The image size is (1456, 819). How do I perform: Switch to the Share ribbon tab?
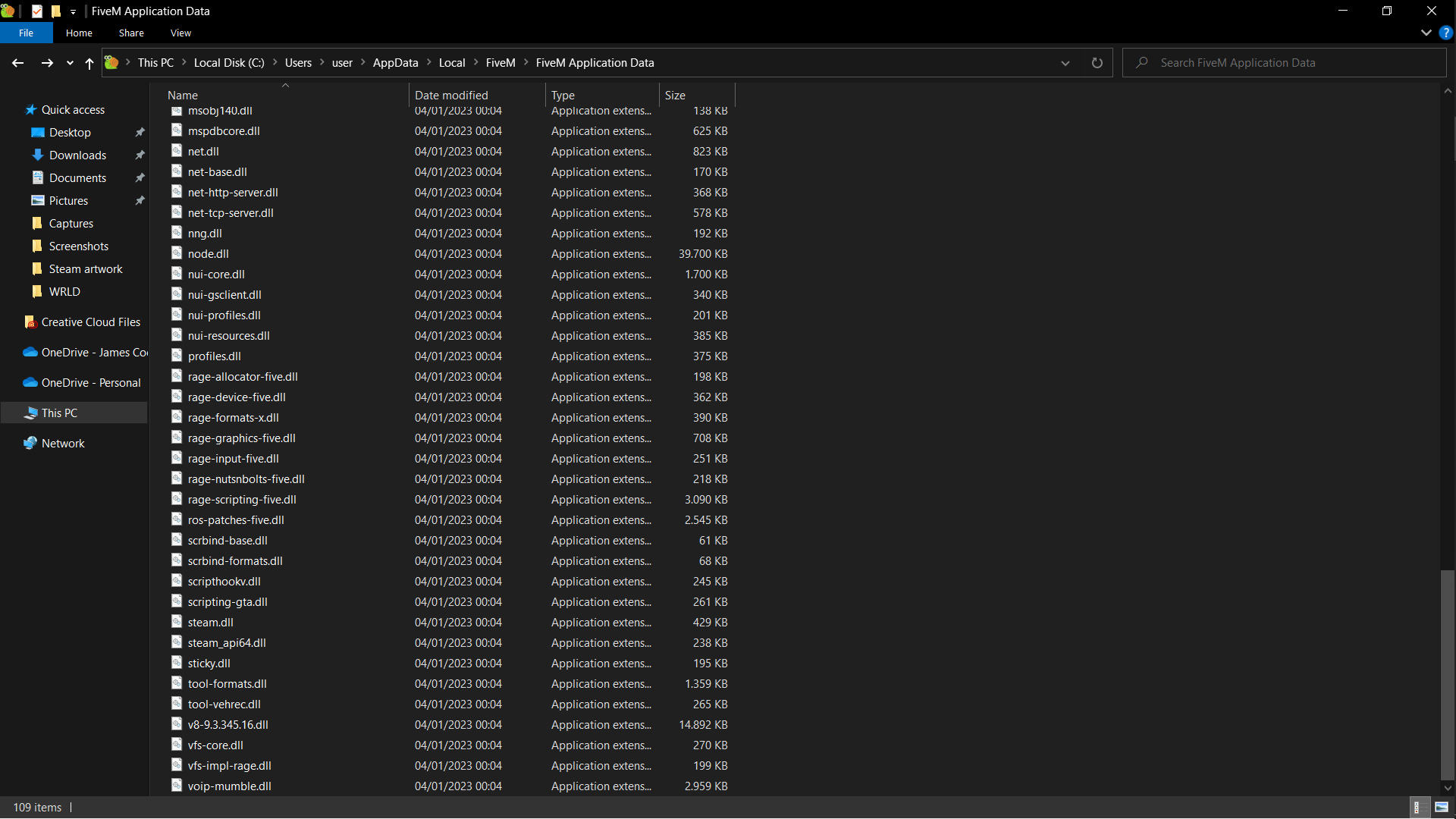(131, 33)
